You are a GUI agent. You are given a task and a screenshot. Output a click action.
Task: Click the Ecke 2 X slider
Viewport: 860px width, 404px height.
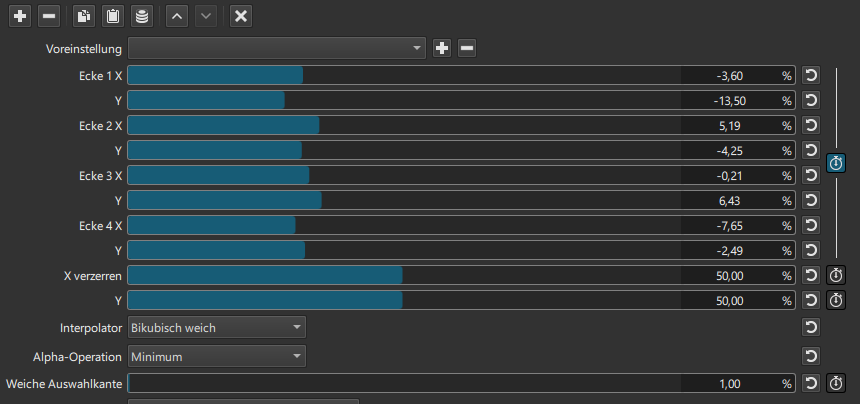tap(400, 126)
